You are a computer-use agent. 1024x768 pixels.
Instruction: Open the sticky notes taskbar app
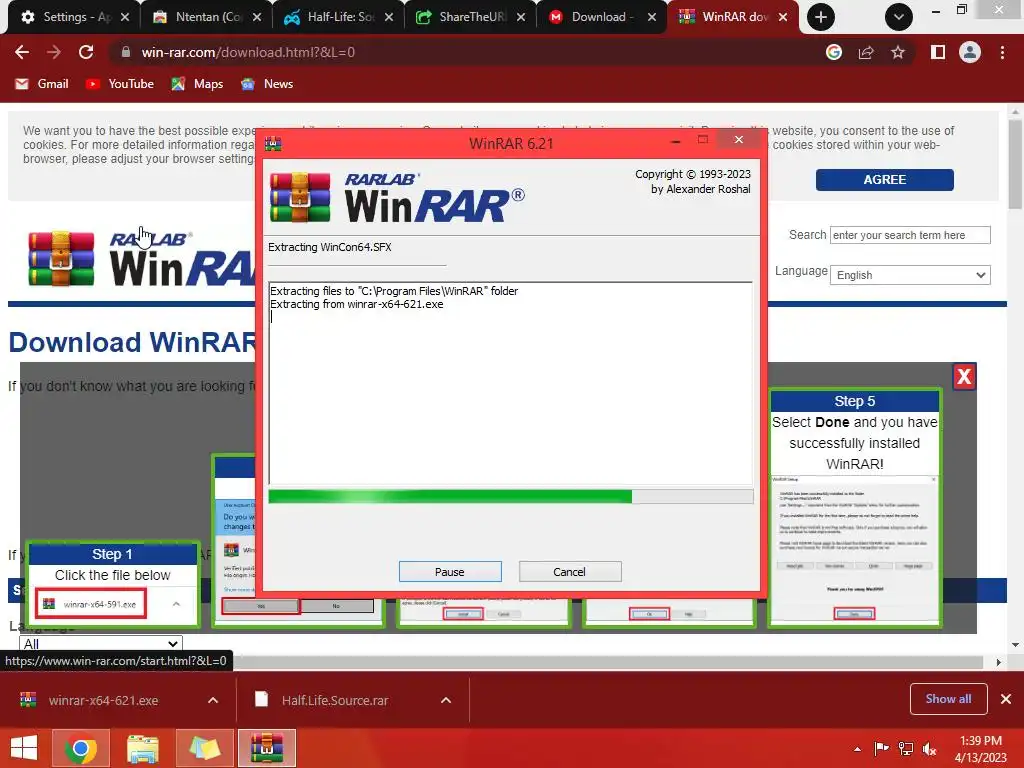point(204,748)
